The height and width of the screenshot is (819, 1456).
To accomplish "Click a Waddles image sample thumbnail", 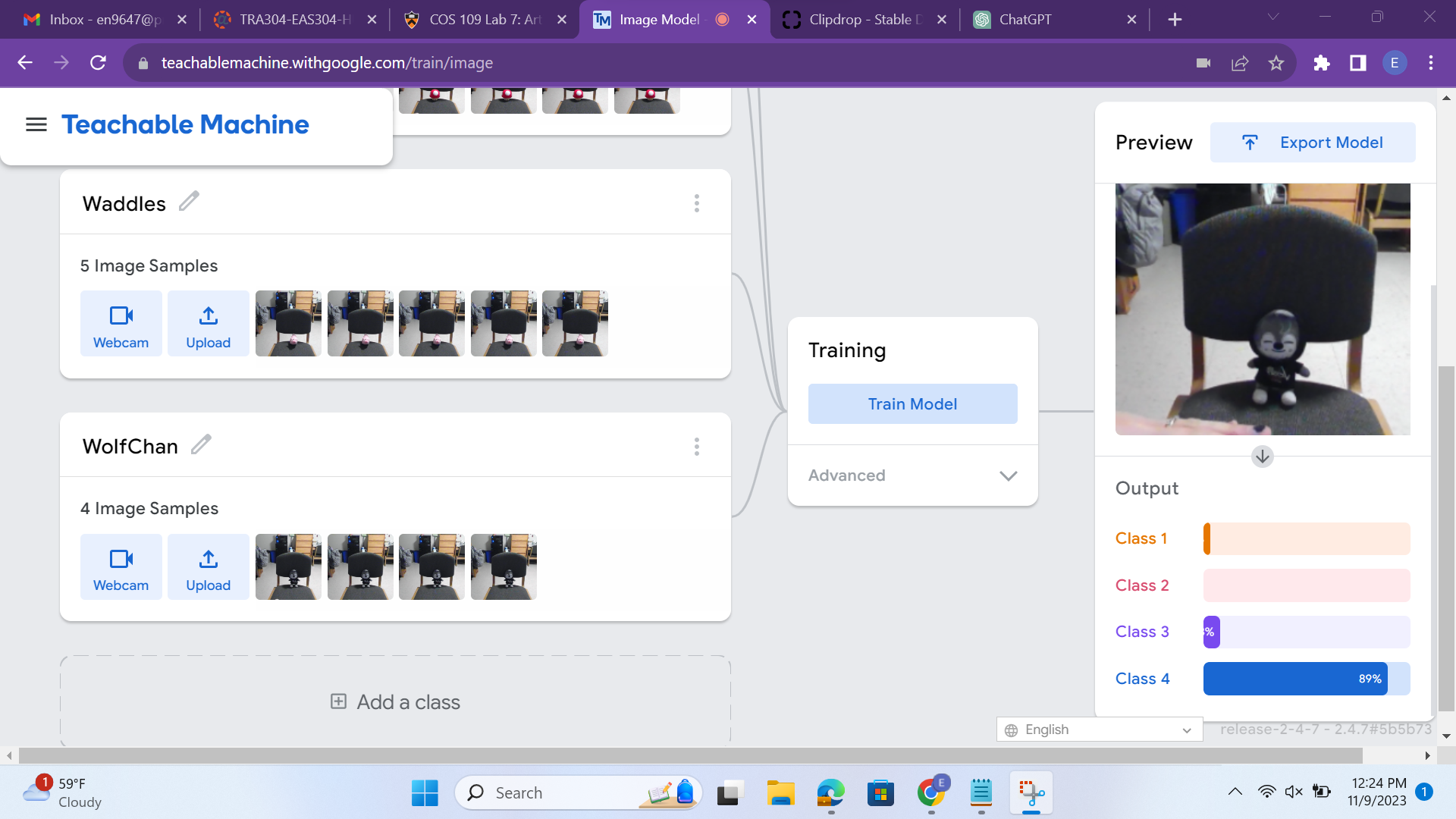I will pos(288,323).
